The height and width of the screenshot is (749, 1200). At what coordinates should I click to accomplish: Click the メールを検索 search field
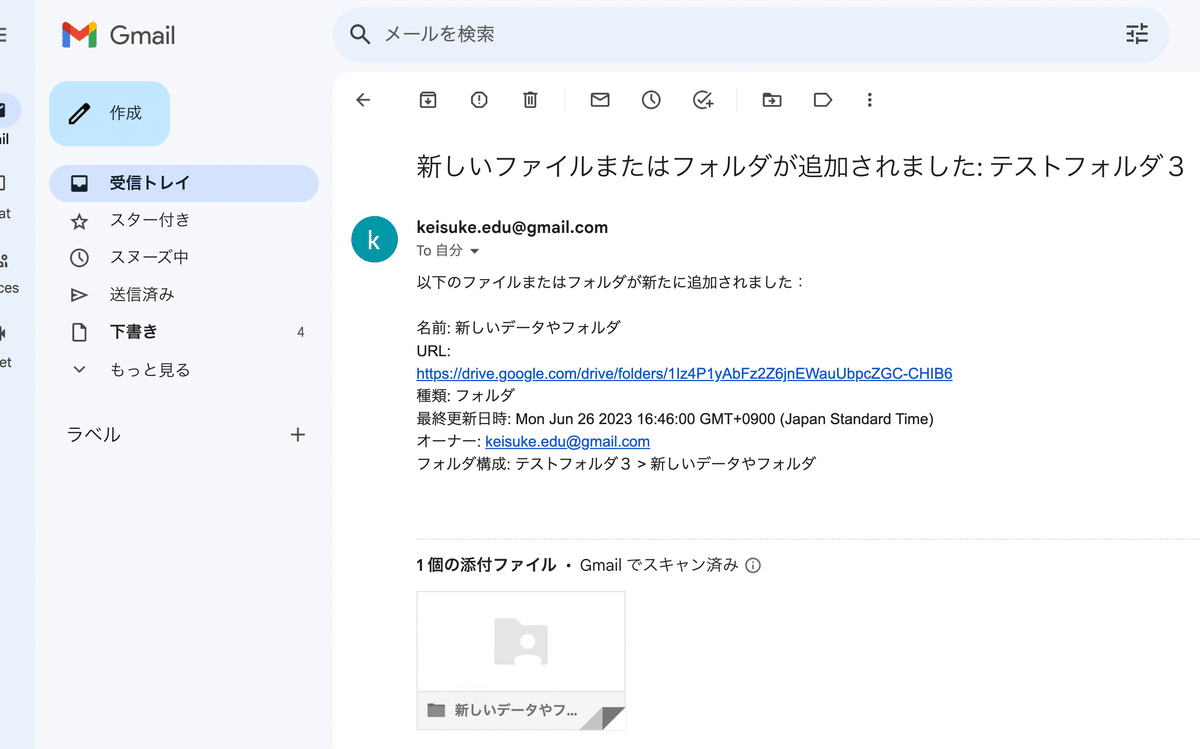pos(740,34)
